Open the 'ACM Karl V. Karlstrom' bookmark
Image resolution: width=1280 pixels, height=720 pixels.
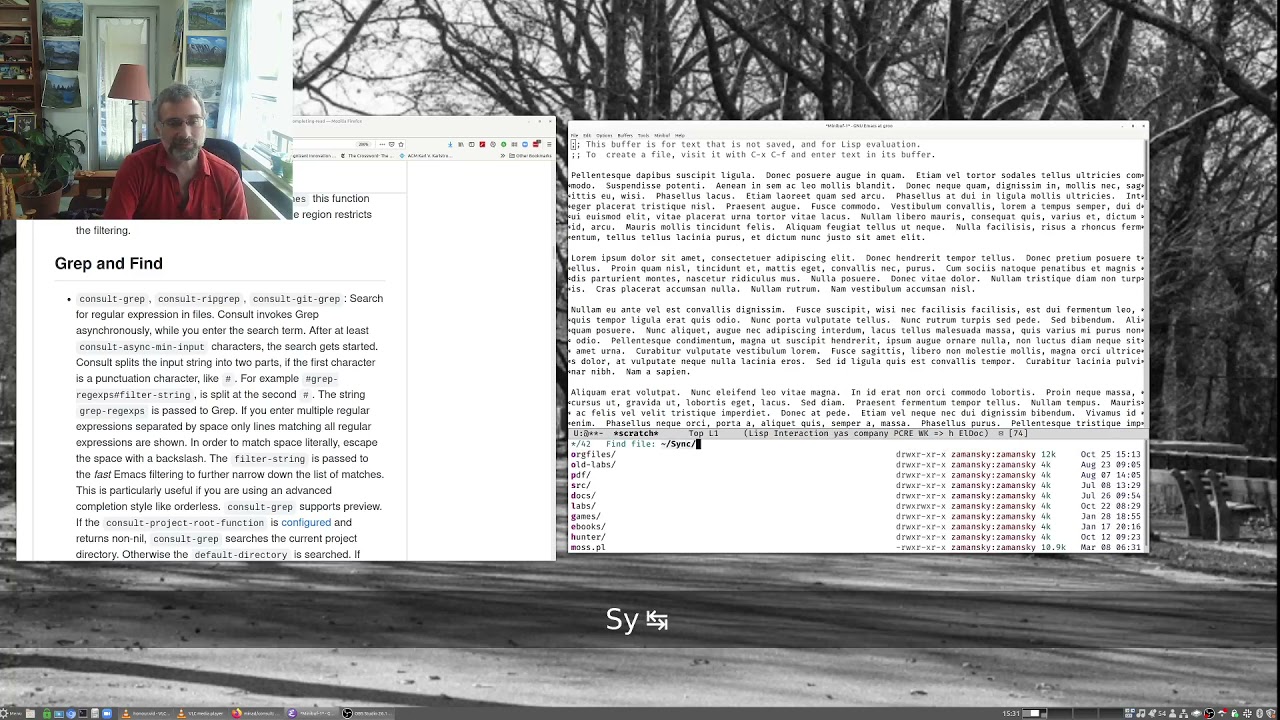coord(424,155)
